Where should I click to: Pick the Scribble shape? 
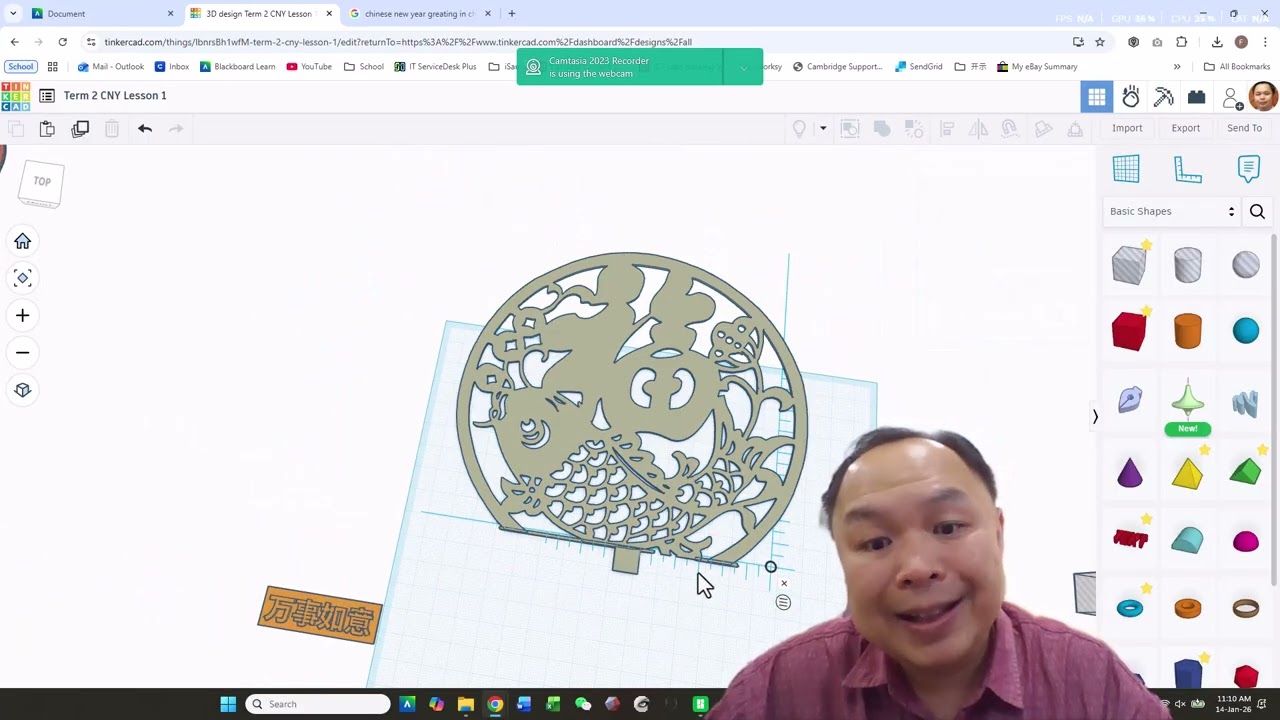click(1129, 400)
